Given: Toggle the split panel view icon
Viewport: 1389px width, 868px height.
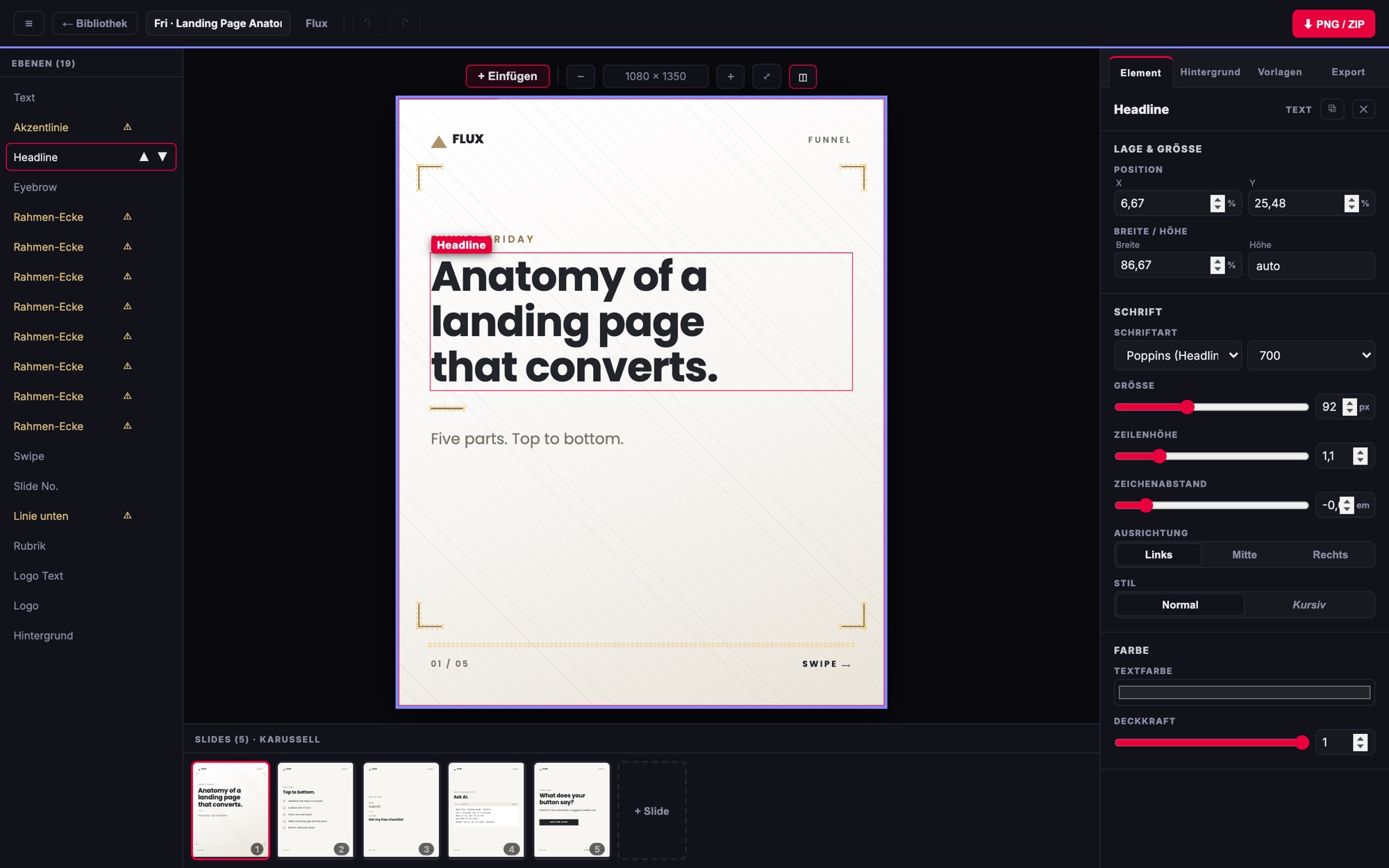Looking at the screenshot, I should coord(803,76).
